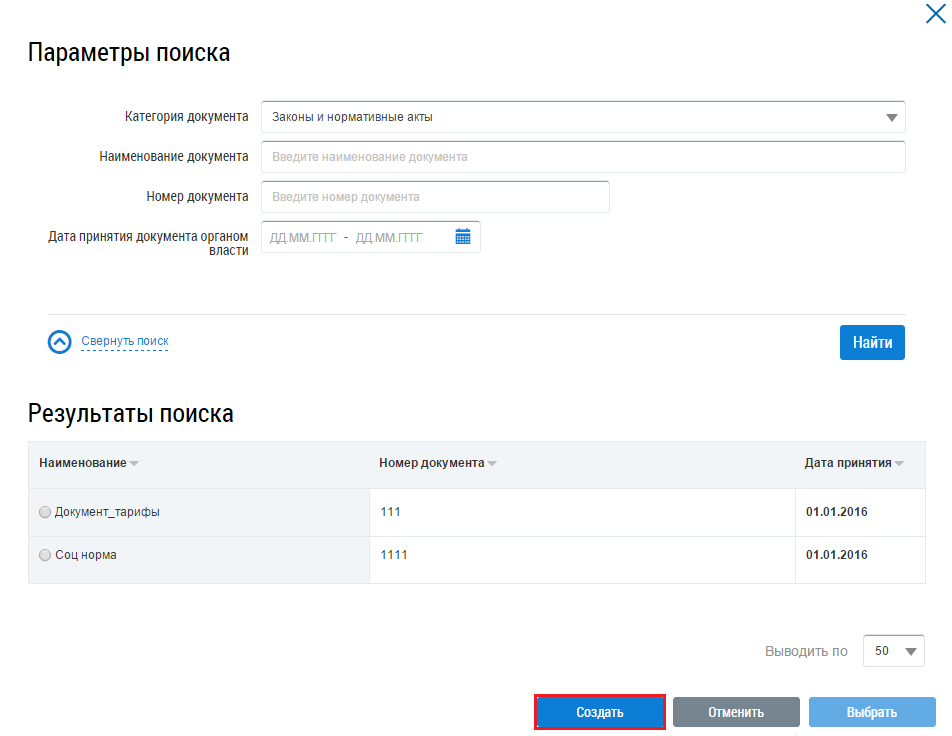This screenshot has width=952, height=736.
Task: Sort by Наименование column arrow
Action: pos(134,464)
